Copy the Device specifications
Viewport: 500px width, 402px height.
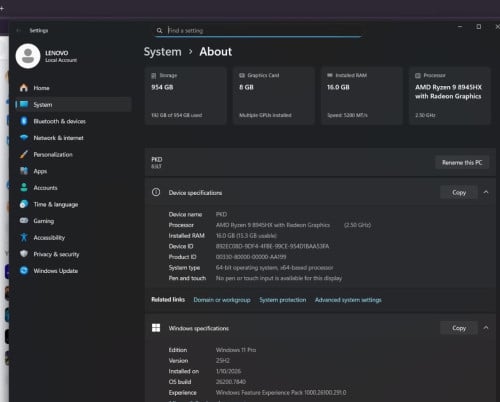tap(459, 192)
